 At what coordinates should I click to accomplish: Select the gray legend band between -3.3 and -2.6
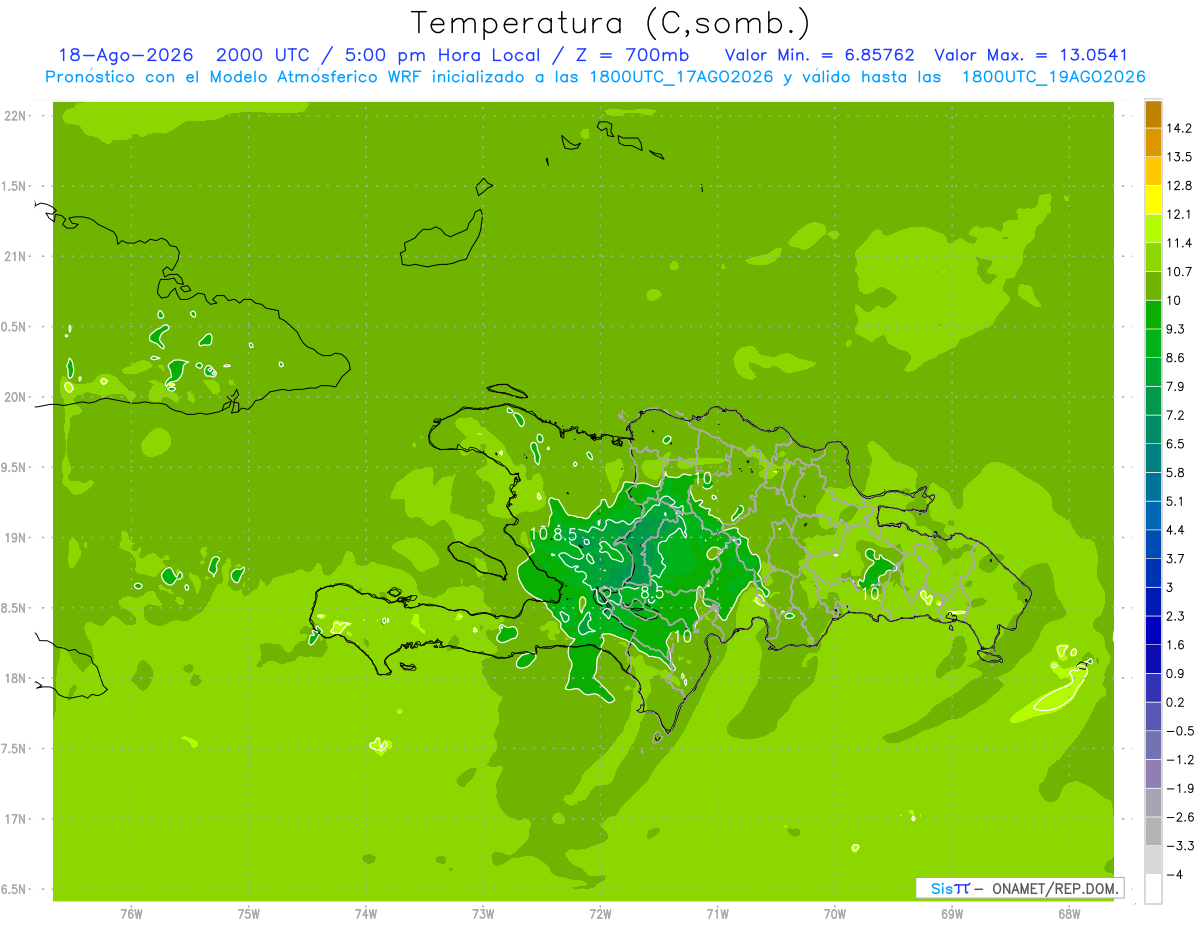[1153, 831]
